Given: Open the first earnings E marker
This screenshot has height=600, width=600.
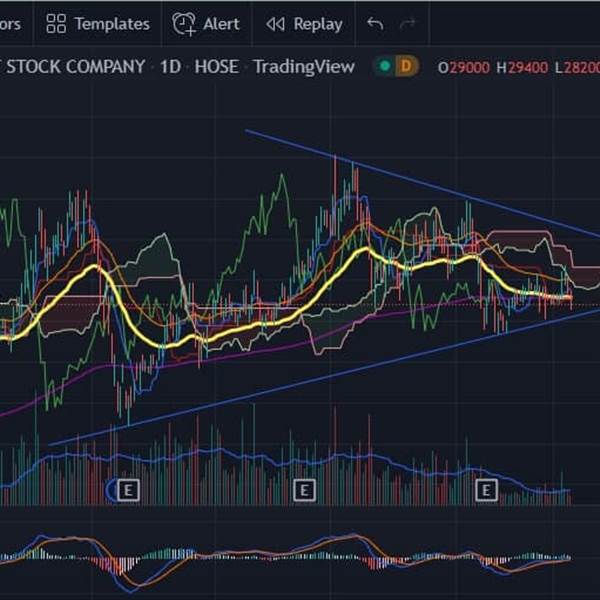Looking at the screenshot, I should click(x=128, y=490).
